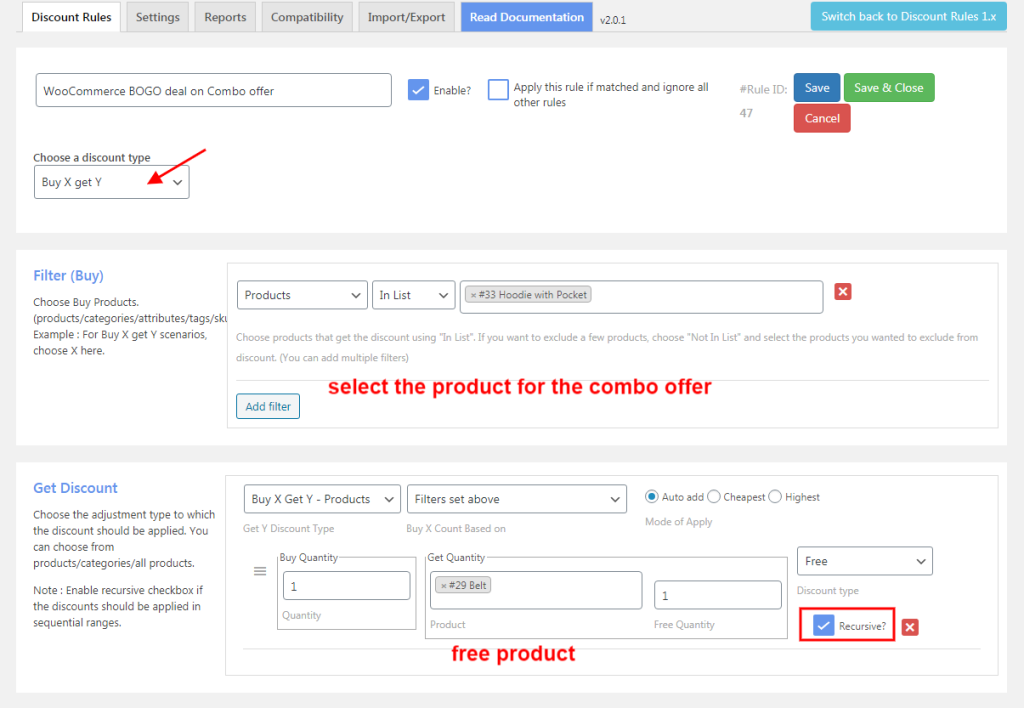The height and width of the screenshot is (708, 1024).
Task: Click the Add filter button
Action: [267, 406]
